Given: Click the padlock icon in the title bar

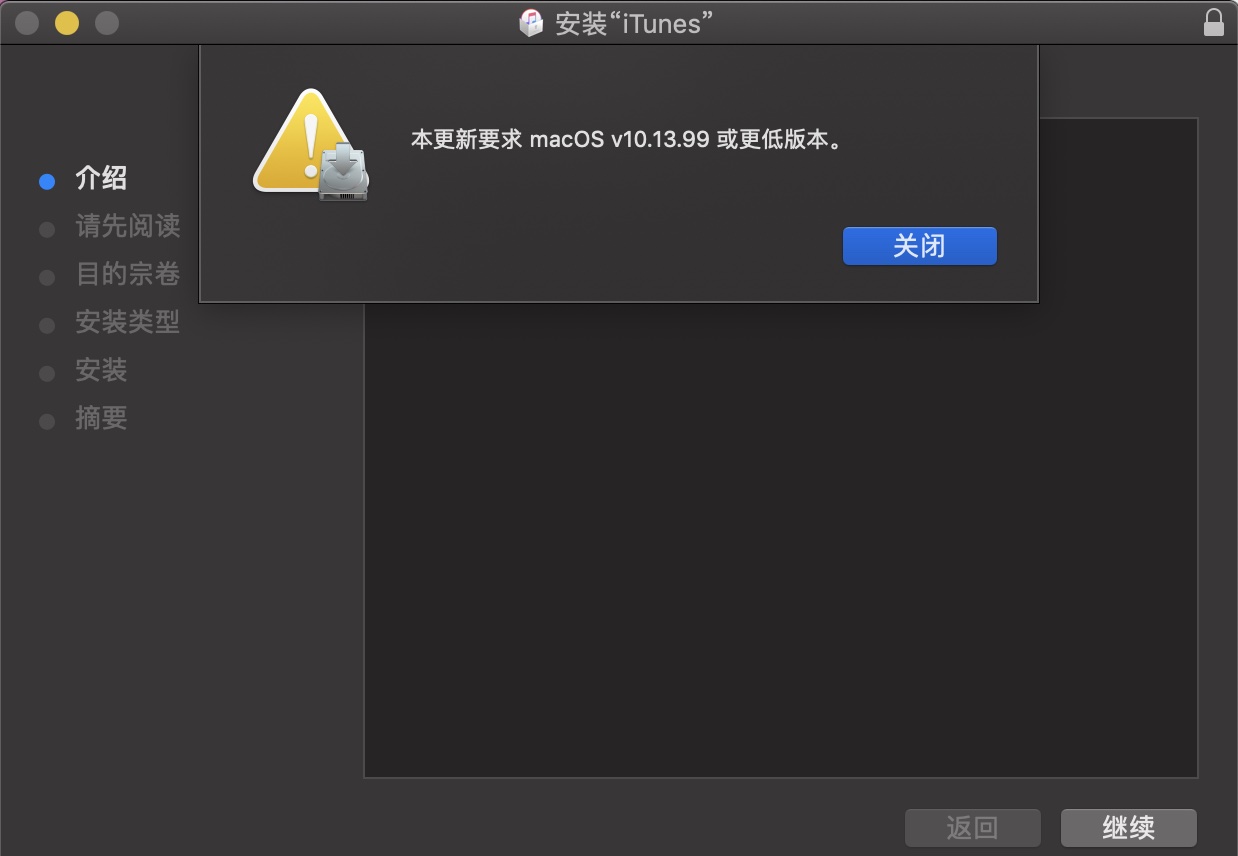Looking at the screenshot, I should click(x=1213, y=22).
